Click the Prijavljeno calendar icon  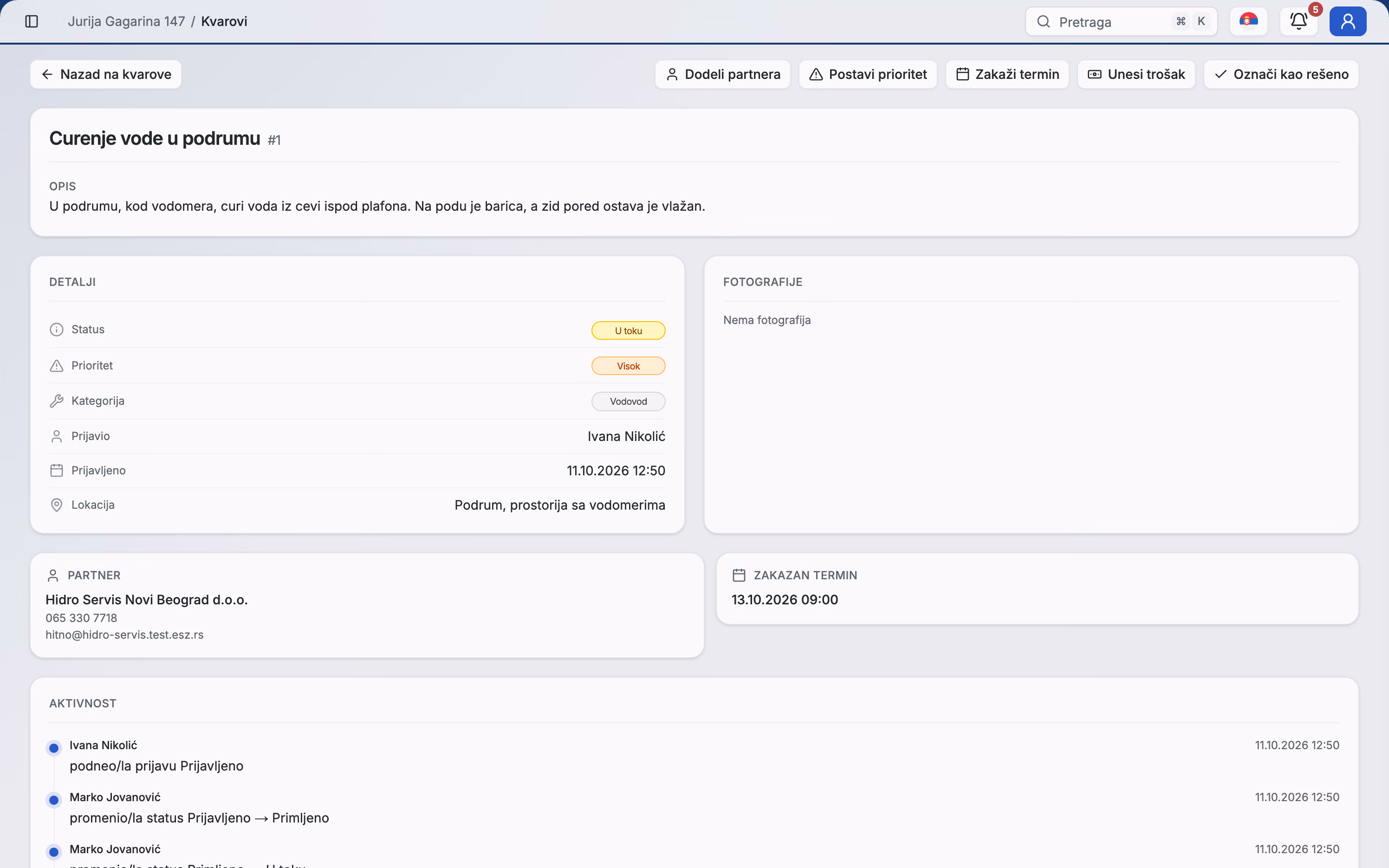[56, 470]
